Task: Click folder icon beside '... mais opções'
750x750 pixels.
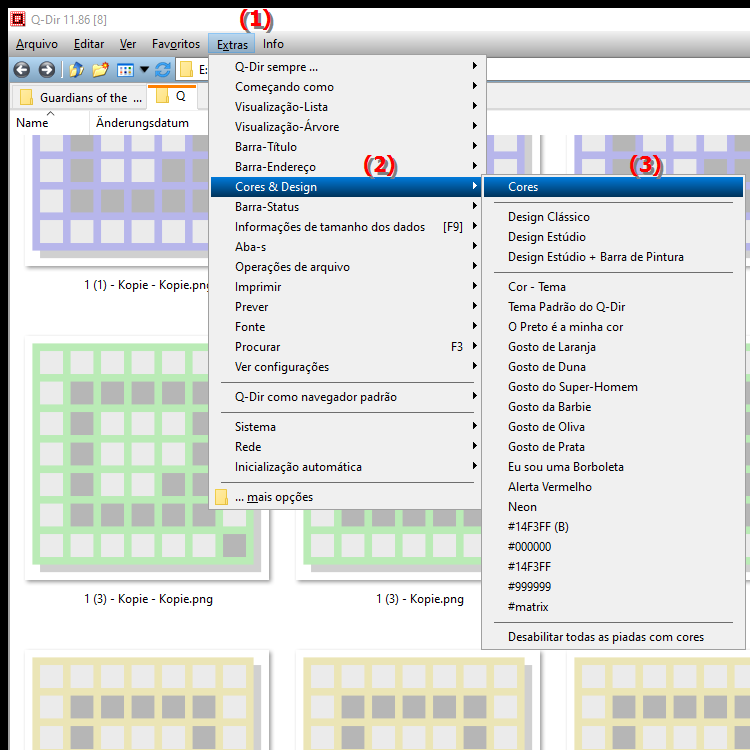Action: [x=222, y=497]
